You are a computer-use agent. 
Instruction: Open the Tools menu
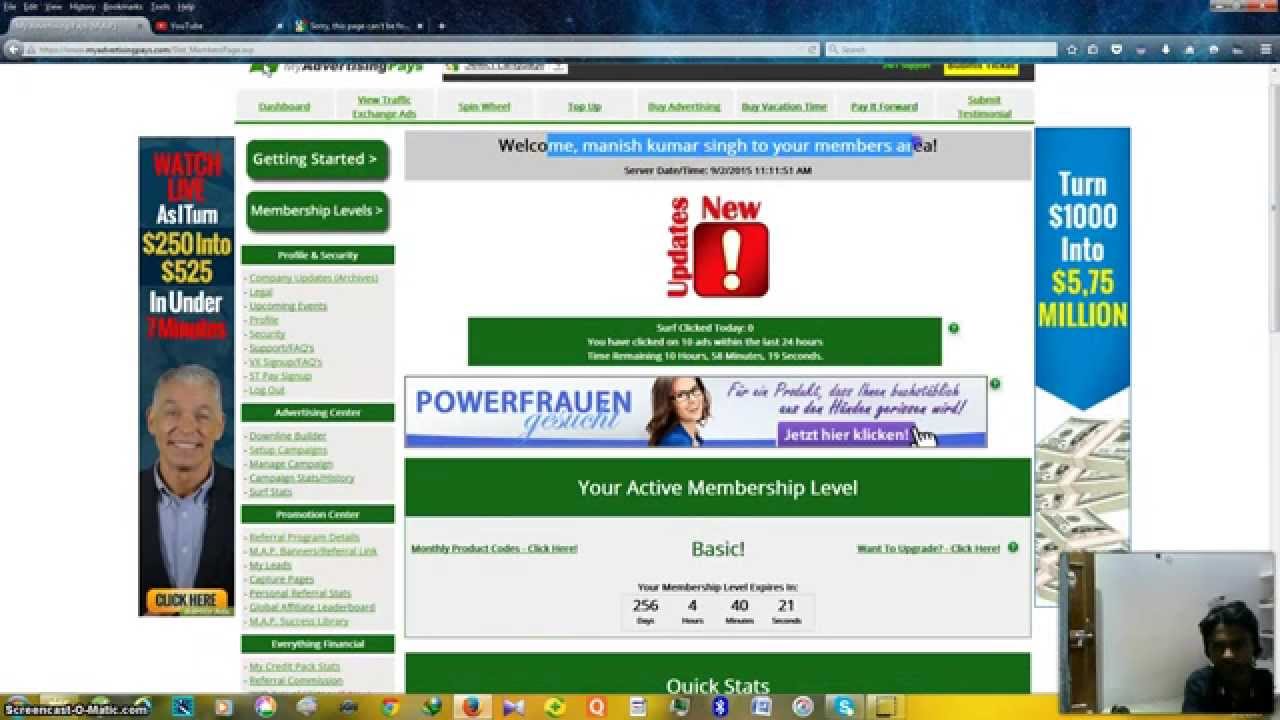(x=160, y=6)
